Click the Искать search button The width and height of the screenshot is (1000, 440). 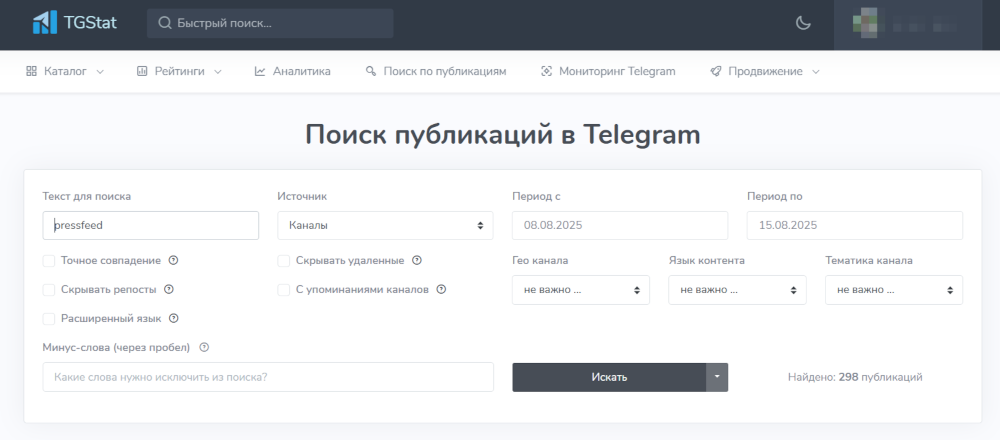(x=609, y=377)
